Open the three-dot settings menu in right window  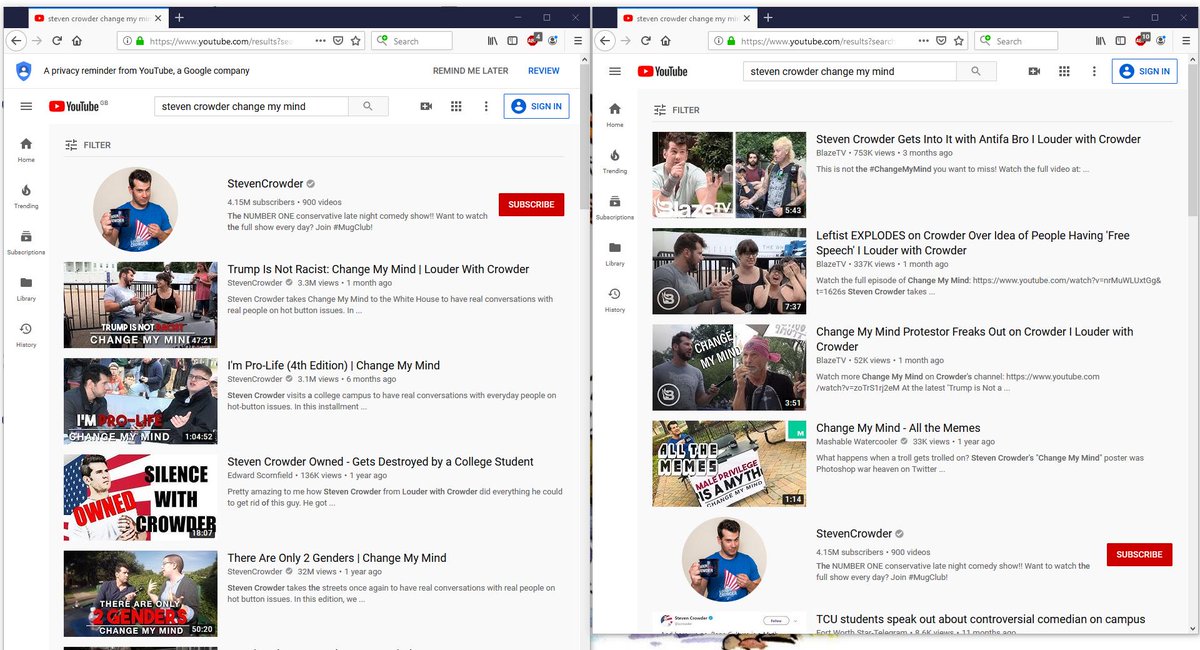tap(1094, 71)
